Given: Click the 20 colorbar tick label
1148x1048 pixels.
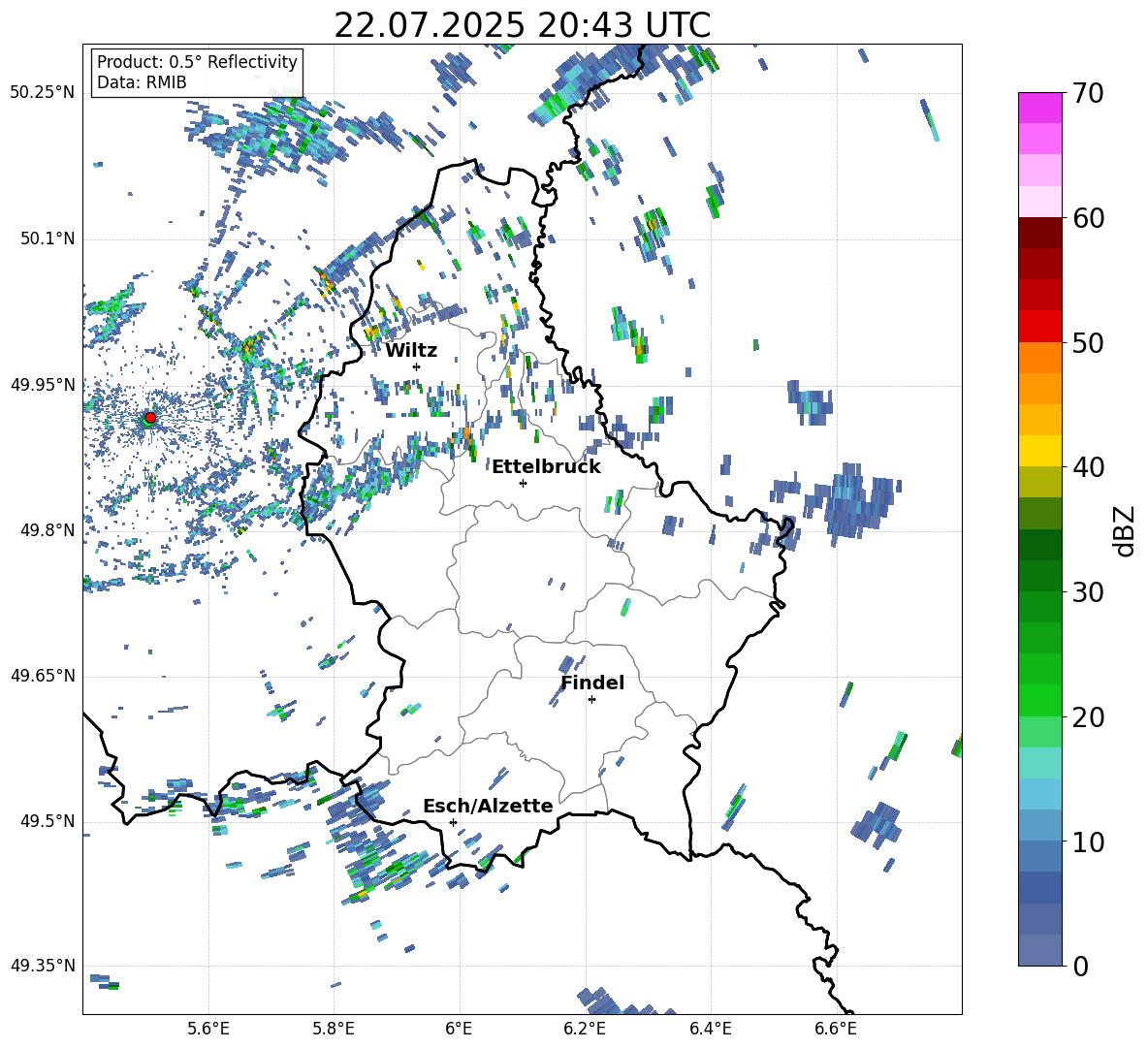Looking at the screenshot, I should click(x=1088, y=717).
